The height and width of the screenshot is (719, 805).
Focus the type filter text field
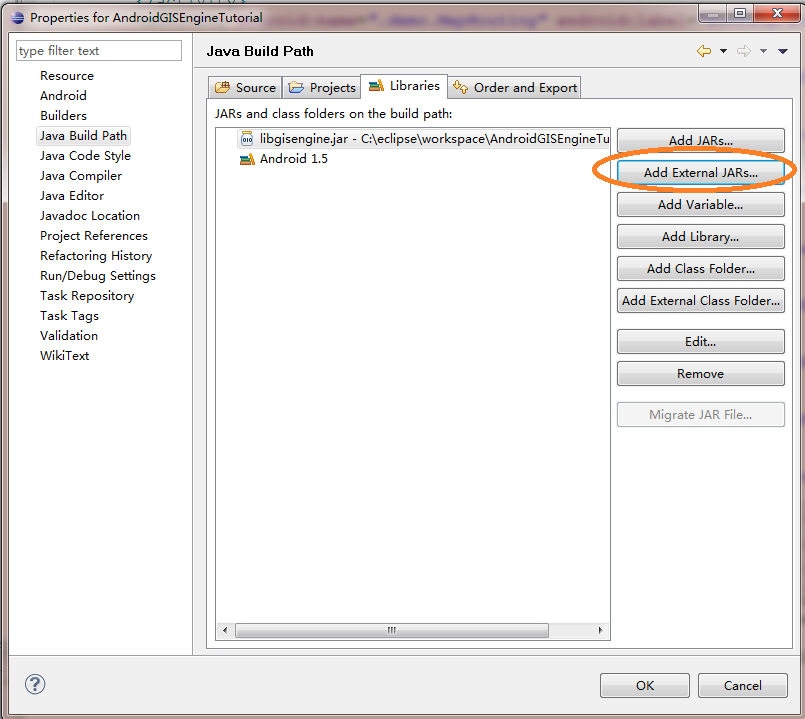99,51
